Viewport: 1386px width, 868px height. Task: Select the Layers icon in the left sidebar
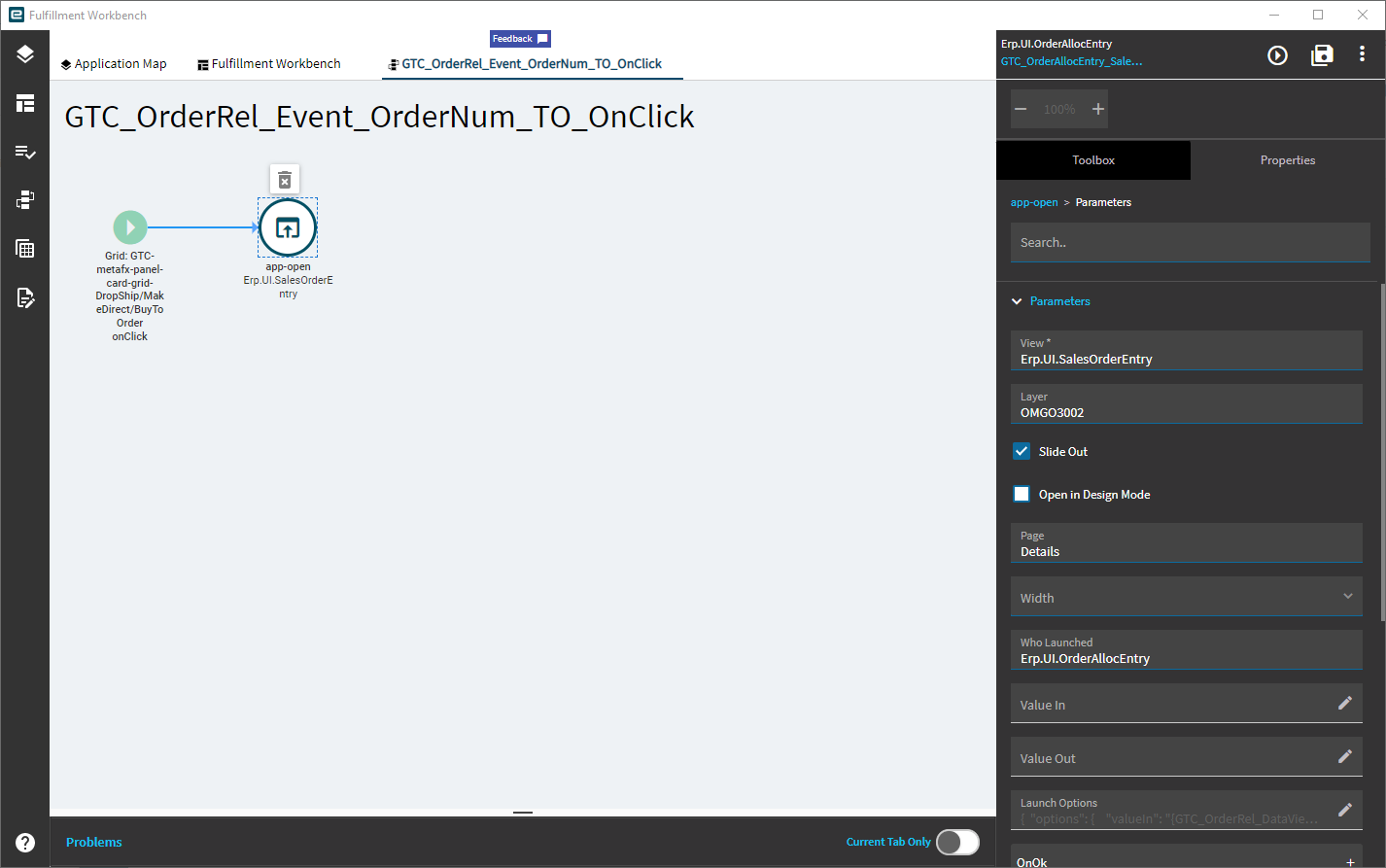[23, 54]
